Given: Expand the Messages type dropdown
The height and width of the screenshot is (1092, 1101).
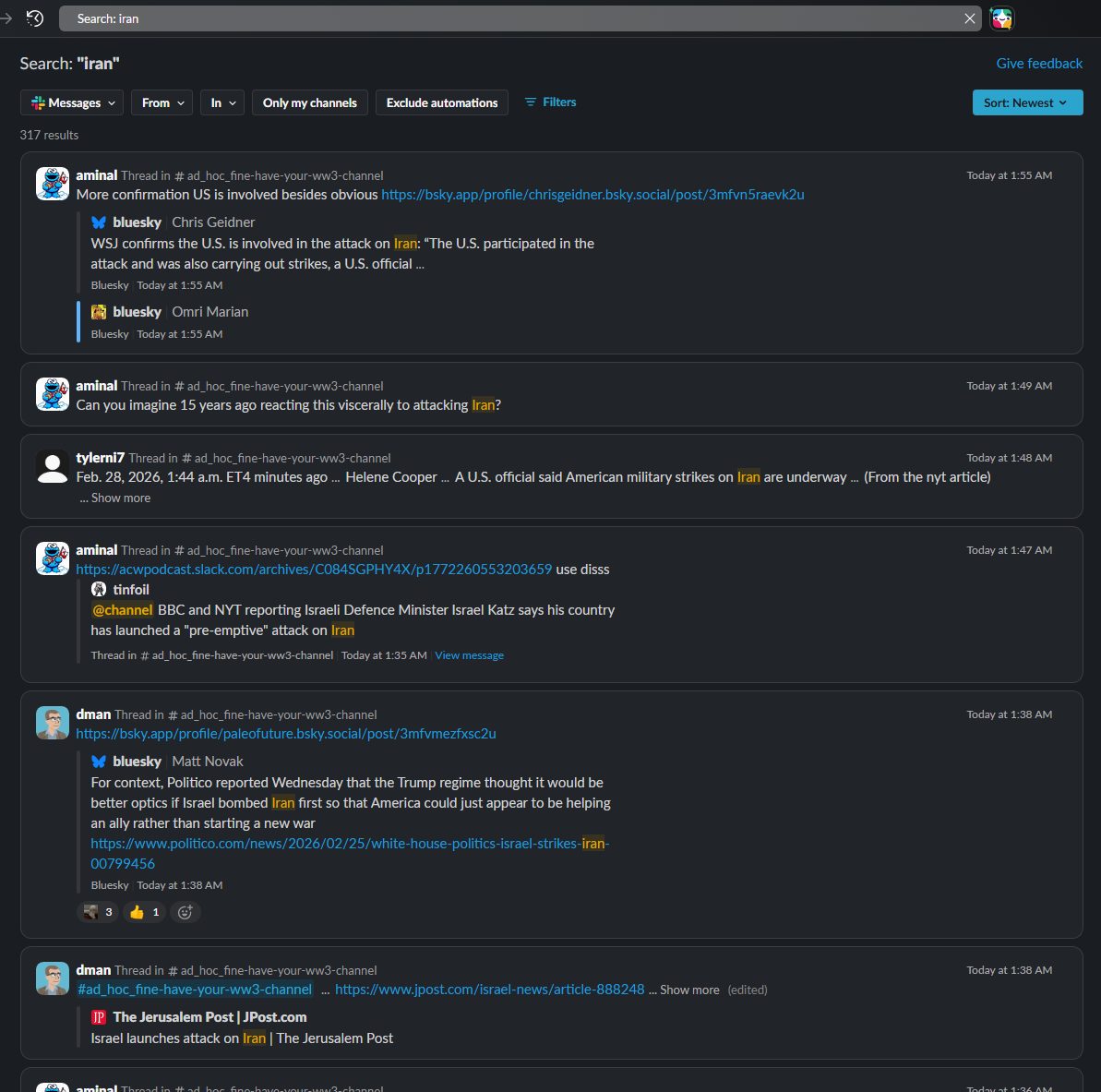Looking at the screenshot, I should click(73, 102).
